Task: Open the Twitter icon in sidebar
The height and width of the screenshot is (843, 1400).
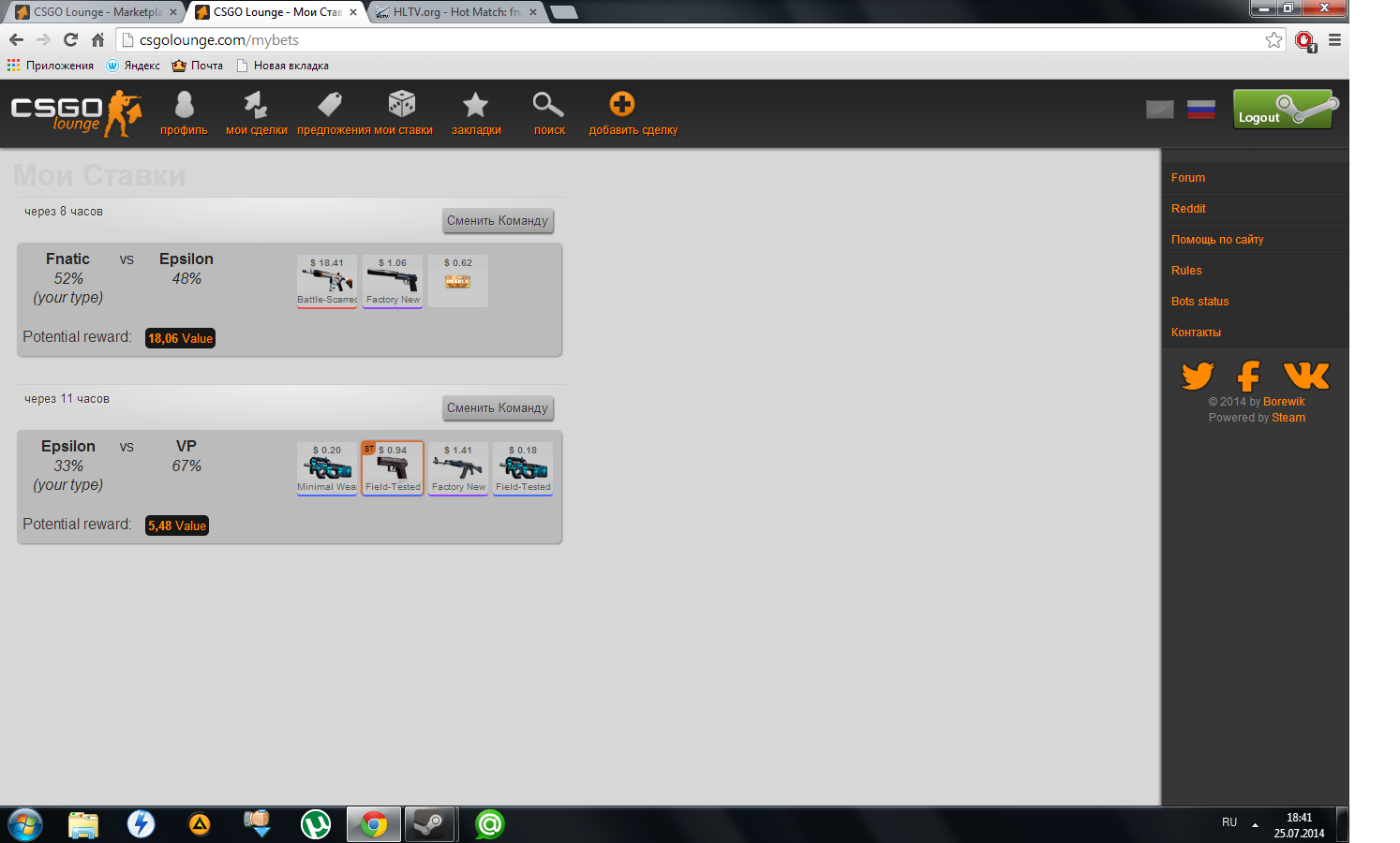Action: [1198, 376]
